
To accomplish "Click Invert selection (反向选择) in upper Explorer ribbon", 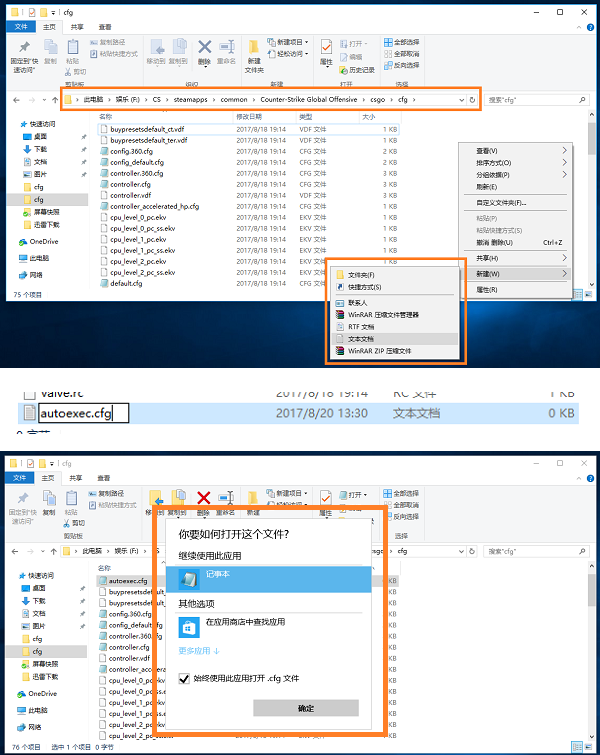I will coord(402,65).
